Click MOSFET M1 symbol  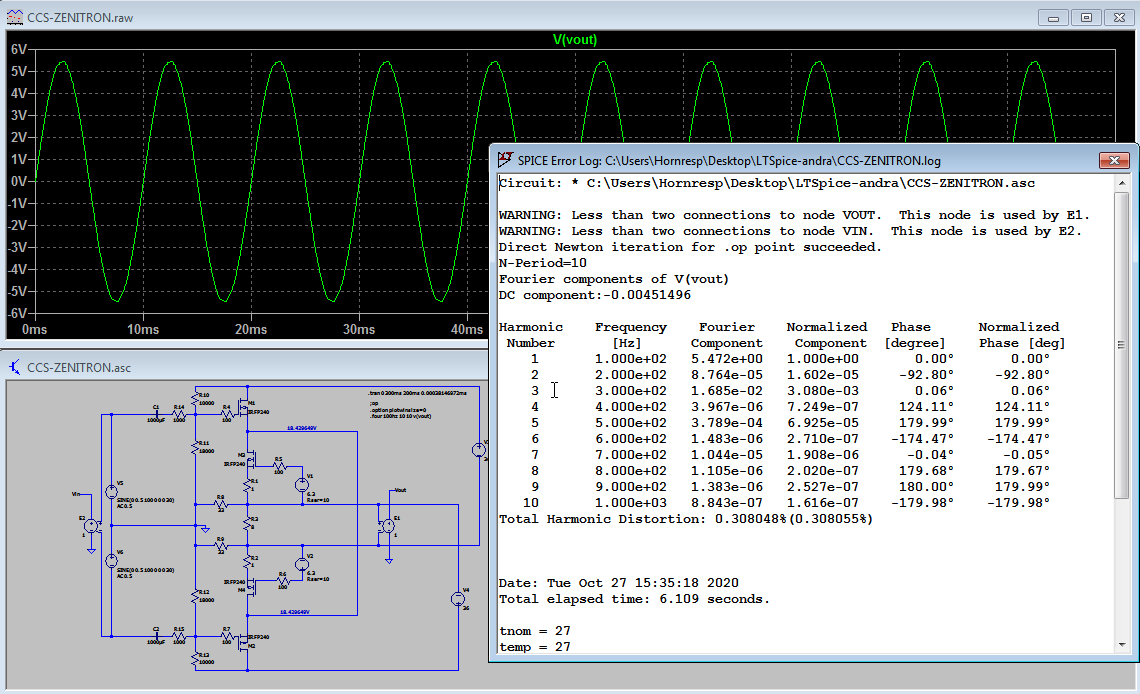click(244, 408)
